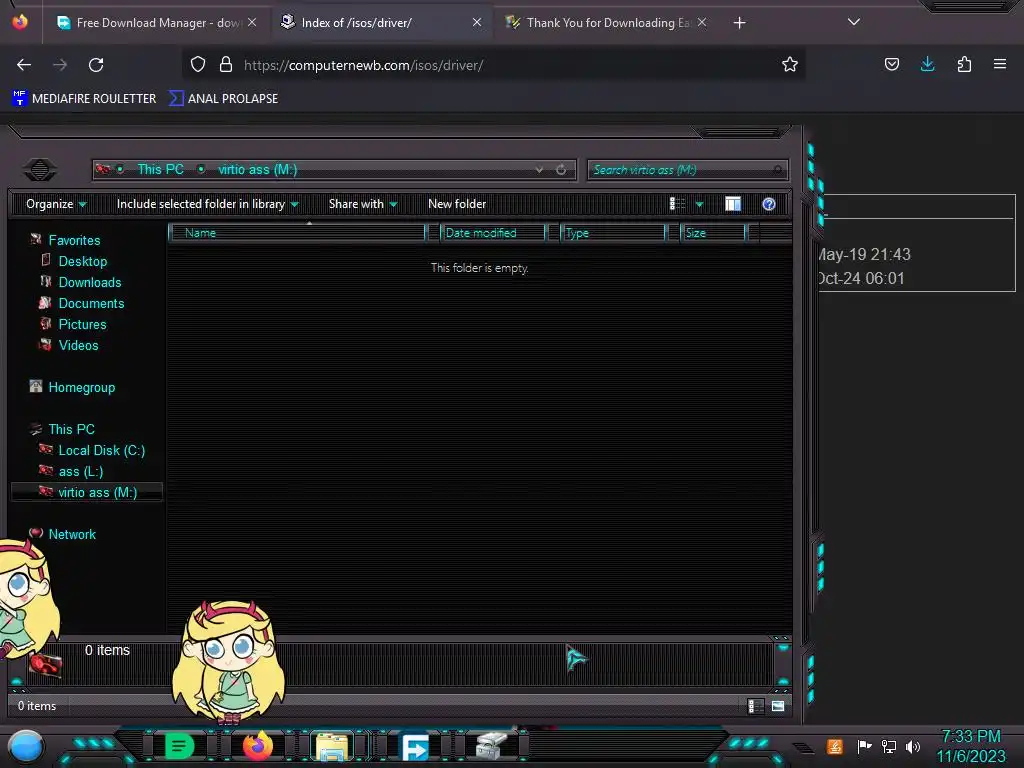Click the Firefox back arrow
1024x768 pixels.
(24, 65)
